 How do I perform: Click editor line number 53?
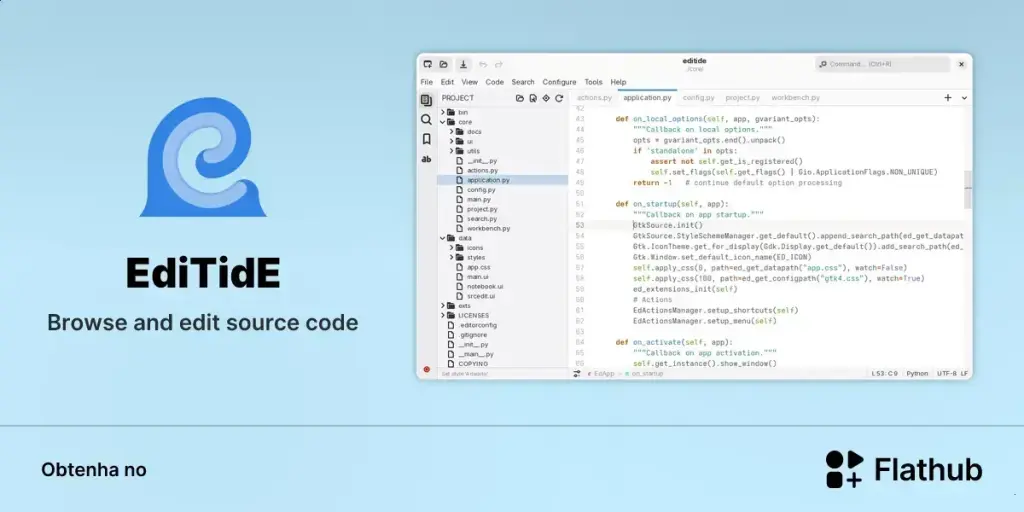point(580,225)
